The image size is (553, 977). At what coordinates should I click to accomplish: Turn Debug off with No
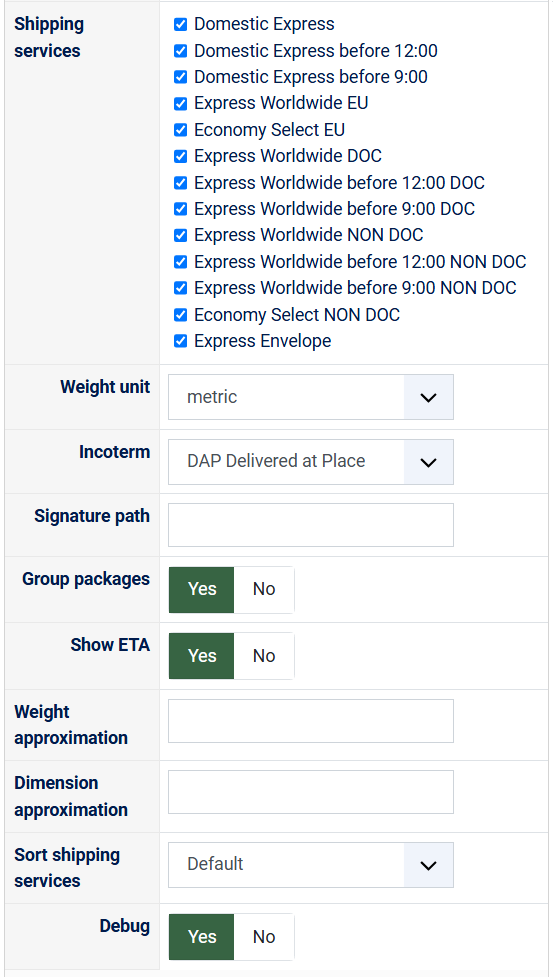[264, 937]
